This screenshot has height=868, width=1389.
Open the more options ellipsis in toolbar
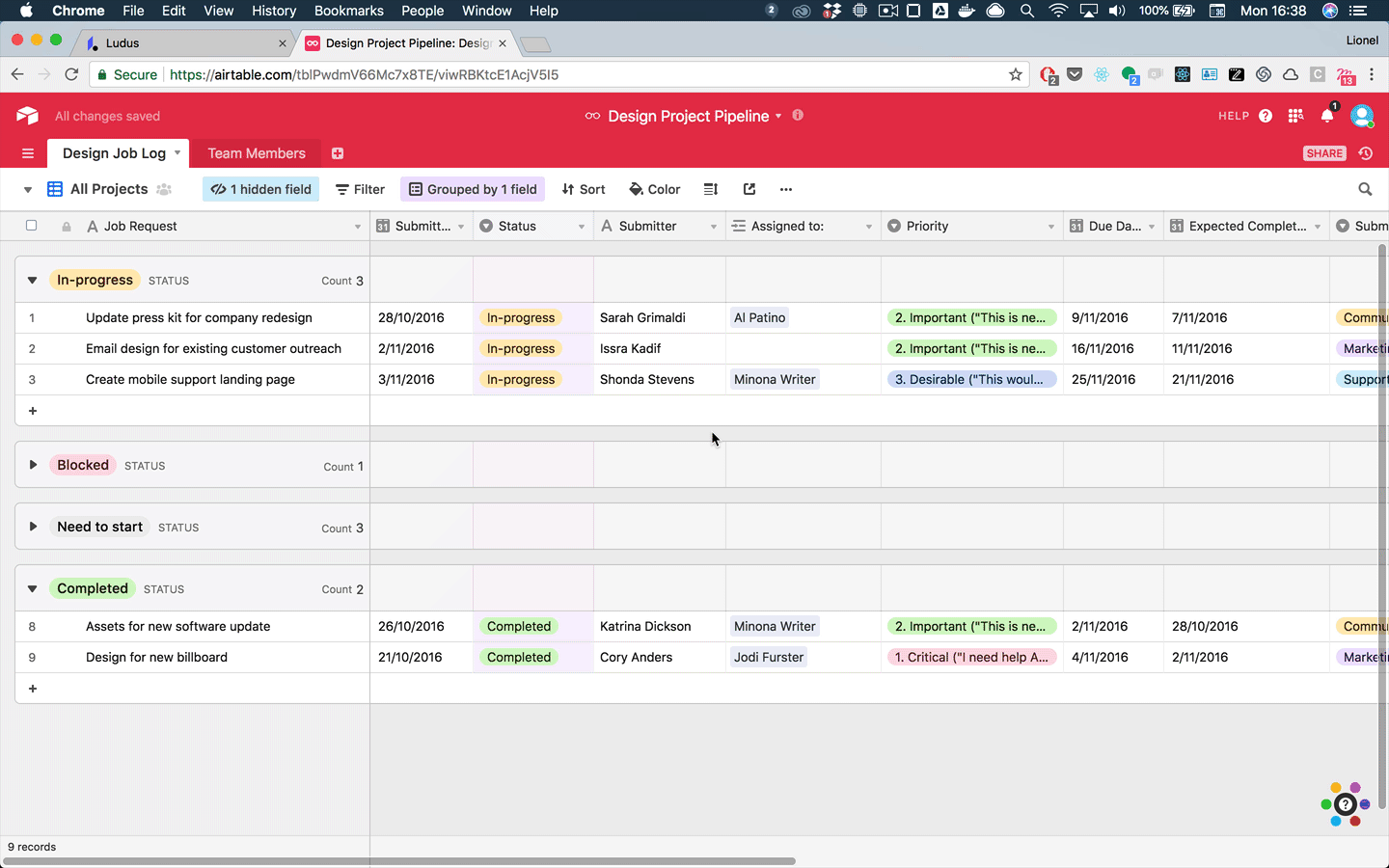coord(786,189)
